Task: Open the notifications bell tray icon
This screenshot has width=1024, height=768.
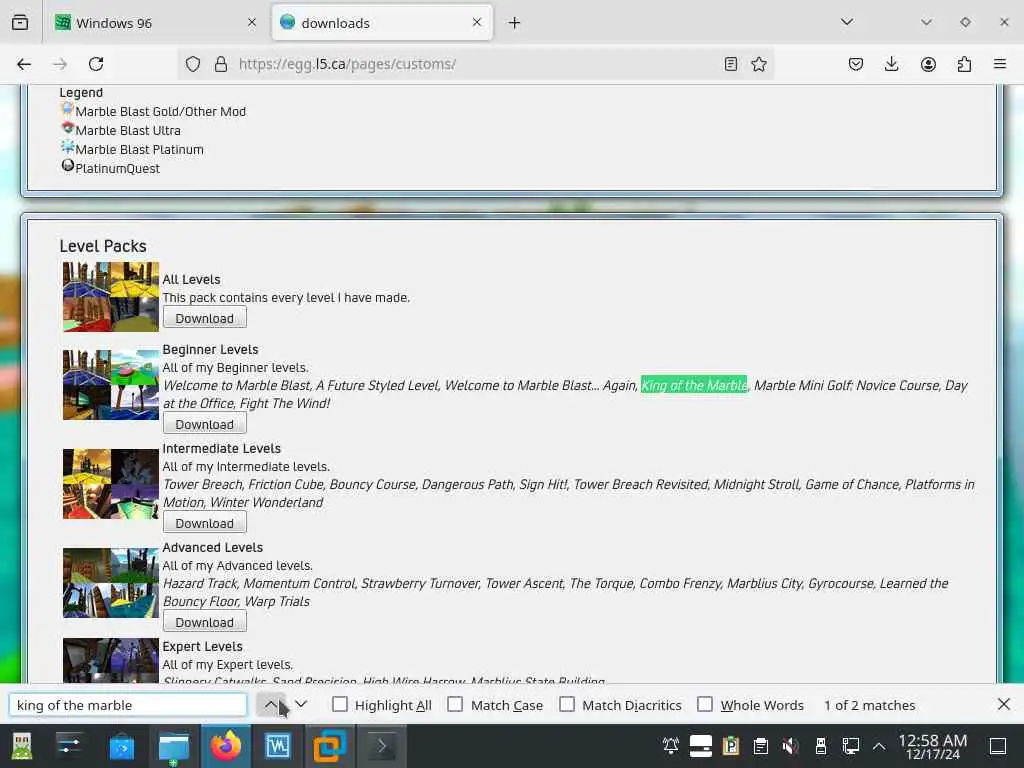Action: [671, 746]
